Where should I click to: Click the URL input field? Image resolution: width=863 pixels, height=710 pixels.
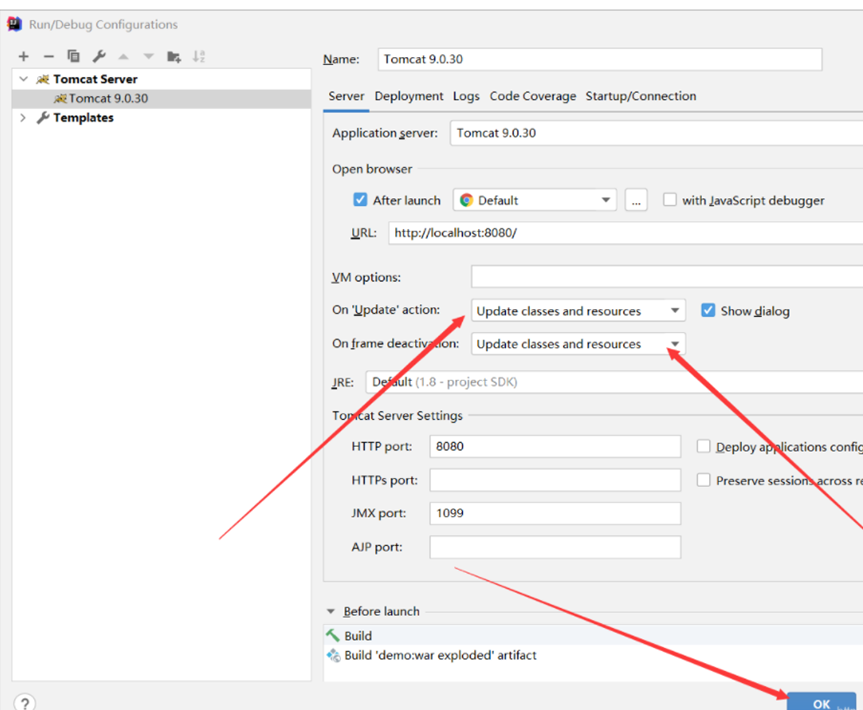pyautogui.click(x=625, y=233)
